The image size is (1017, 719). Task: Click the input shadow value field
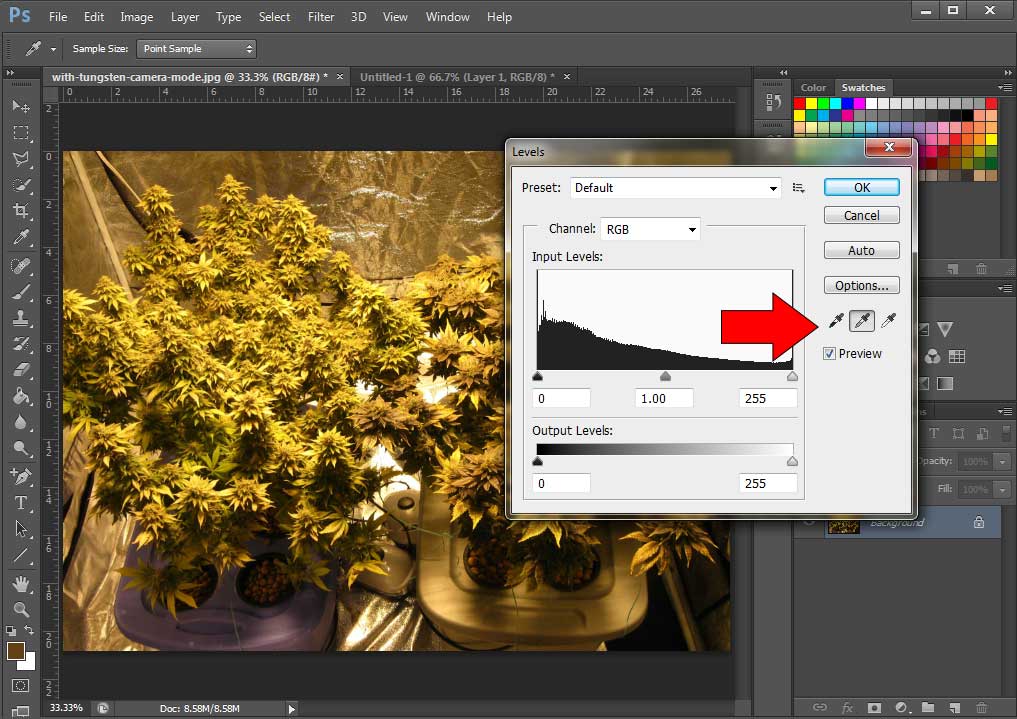pyautogui.click(x=561, y=398)
